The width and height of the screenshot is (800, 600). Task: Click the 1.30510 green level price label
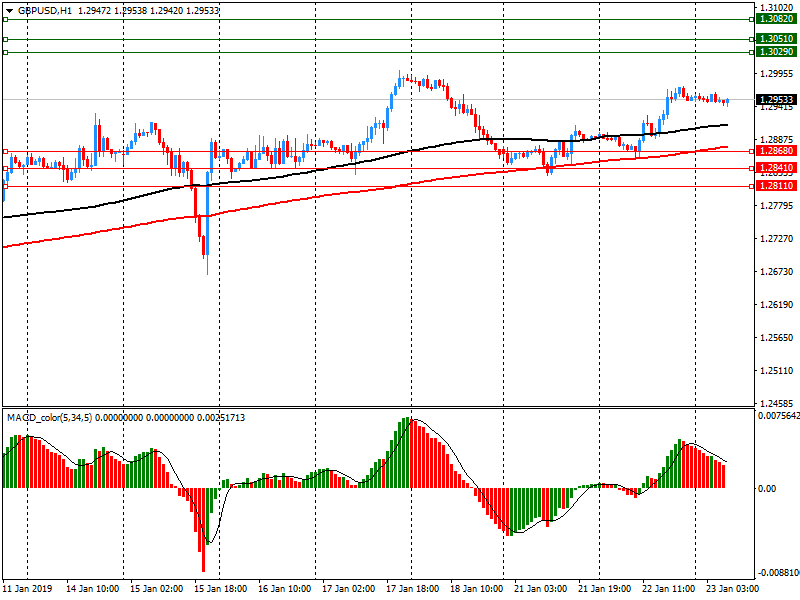coord(776,39)
